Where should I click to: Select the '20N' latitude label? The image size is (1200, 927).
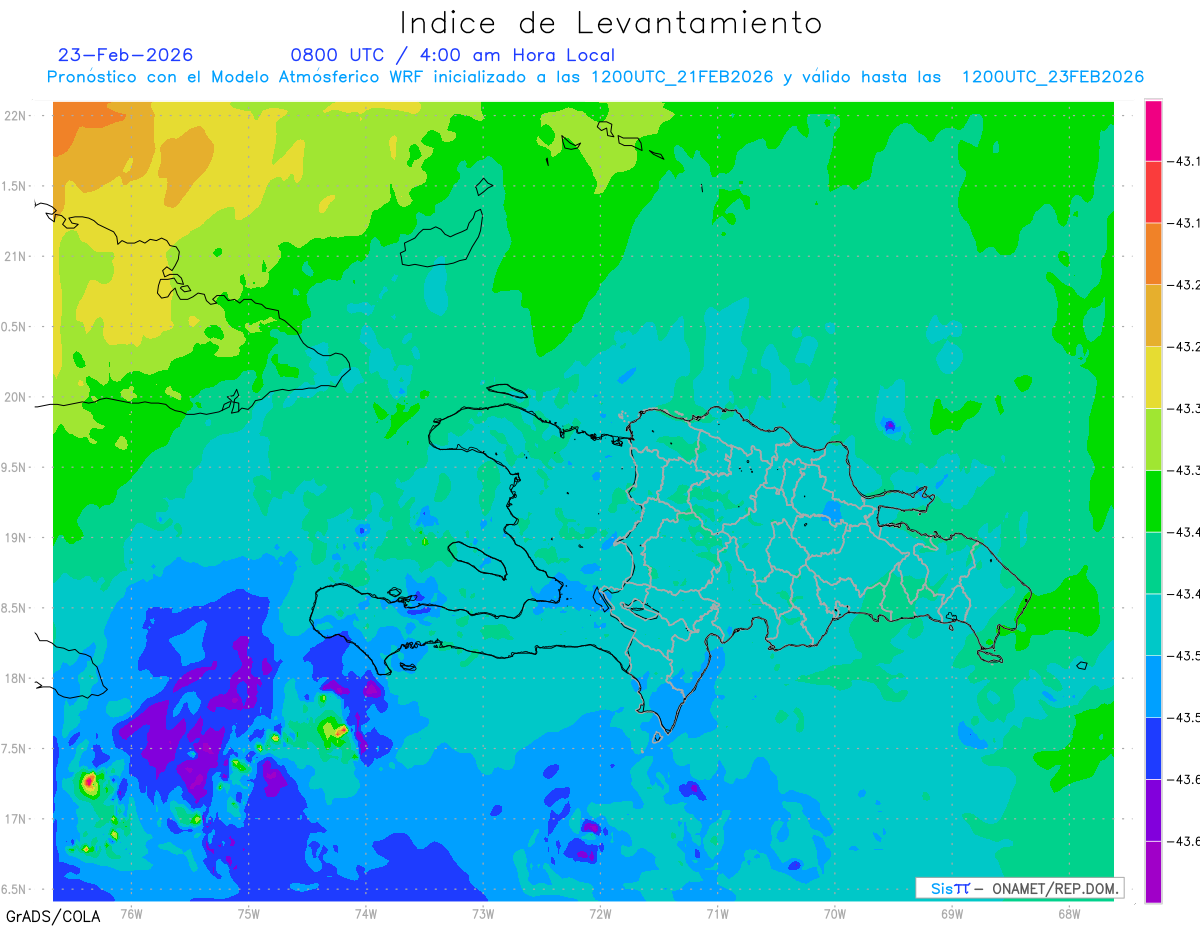(x=14, y=397)
